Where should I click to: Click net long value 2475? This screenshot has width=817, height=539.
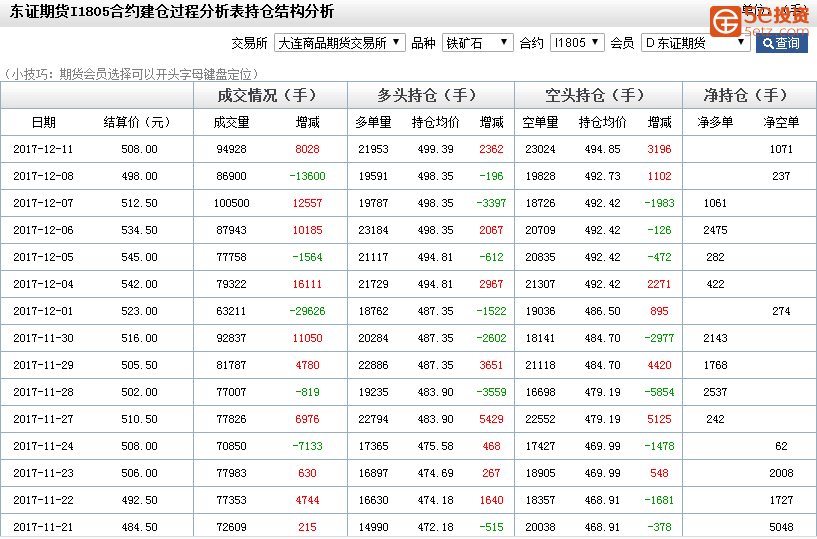click(x=715, y=230)
